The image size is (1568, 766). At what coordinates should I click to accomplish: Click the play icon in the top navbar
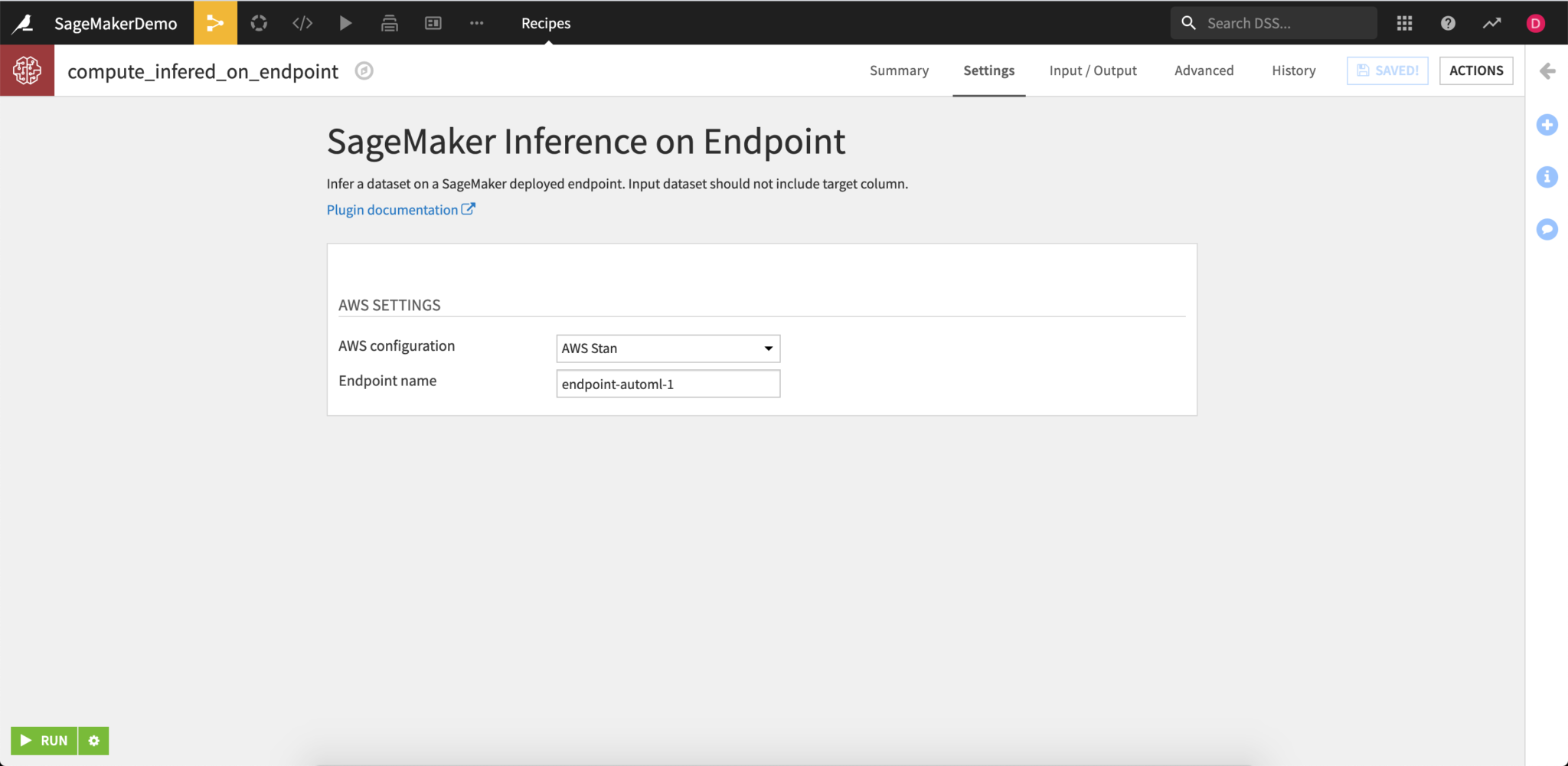(x=346, y=22)
